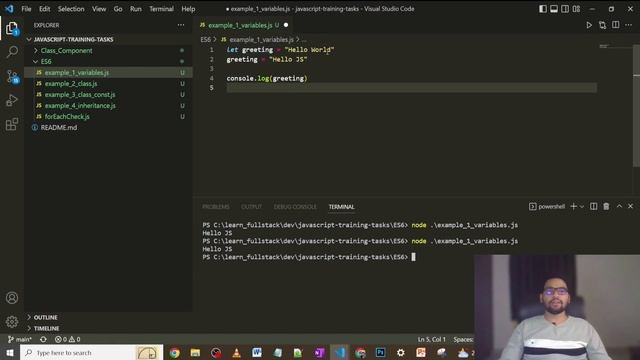Screen dimensions: 640x360
Task: Click the taskbar search box
Action: click(91, 352)
